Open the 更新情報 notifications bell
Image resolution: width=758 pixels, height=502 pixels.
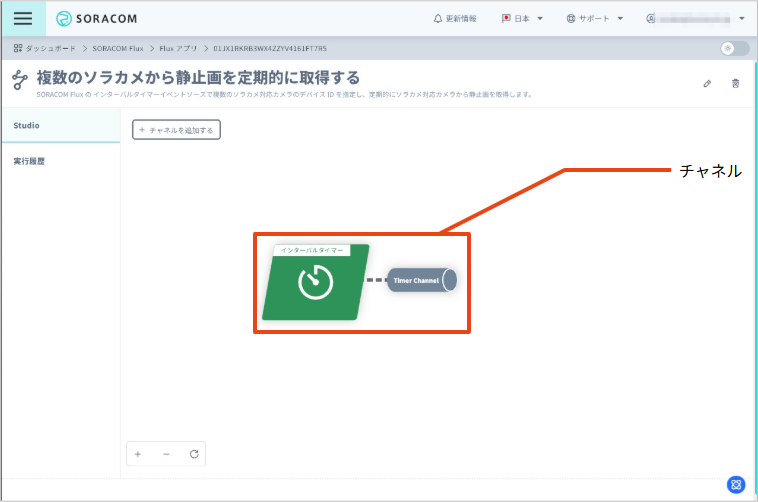[454, 18]
